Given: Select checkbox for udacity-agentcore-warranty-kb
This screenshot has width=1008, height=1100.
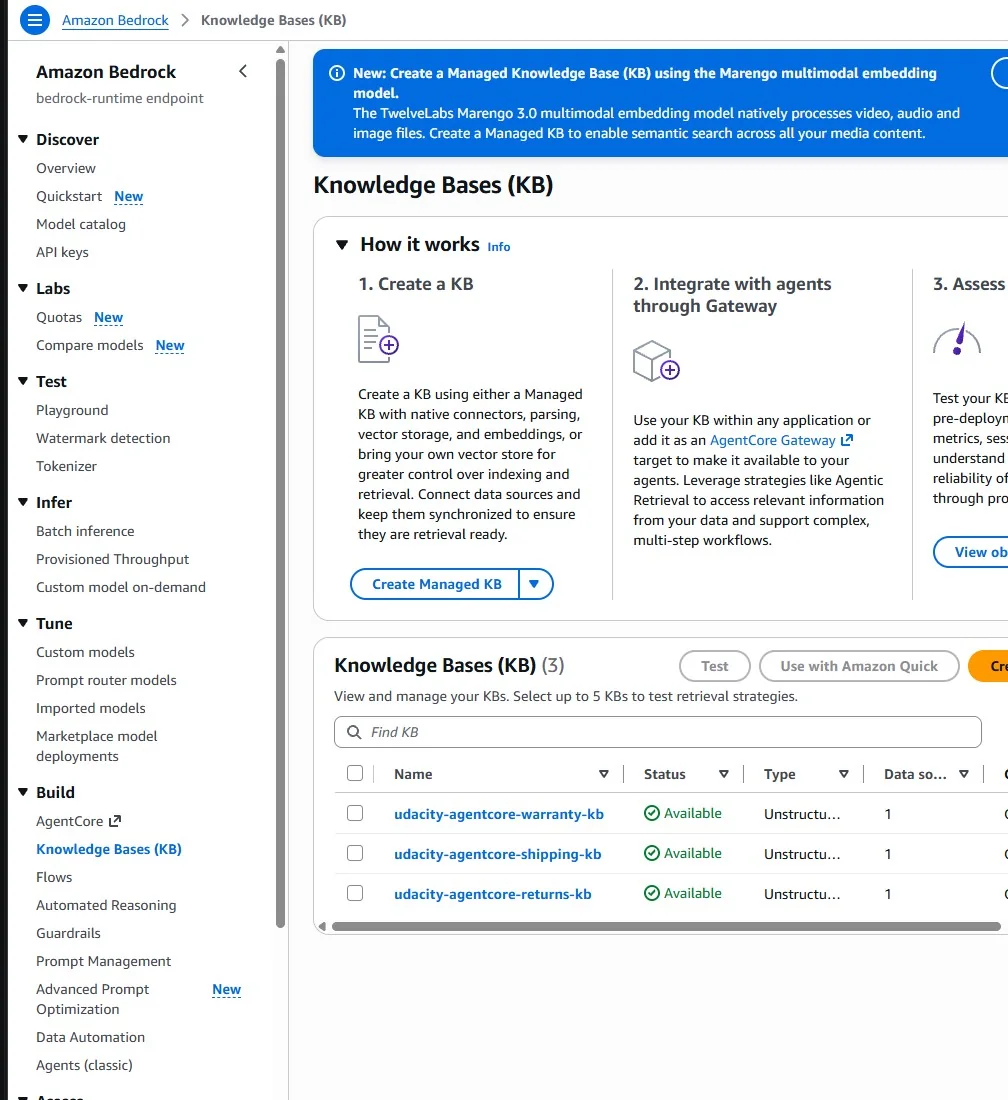Looking at the screenshot, I should pos(355,813).
